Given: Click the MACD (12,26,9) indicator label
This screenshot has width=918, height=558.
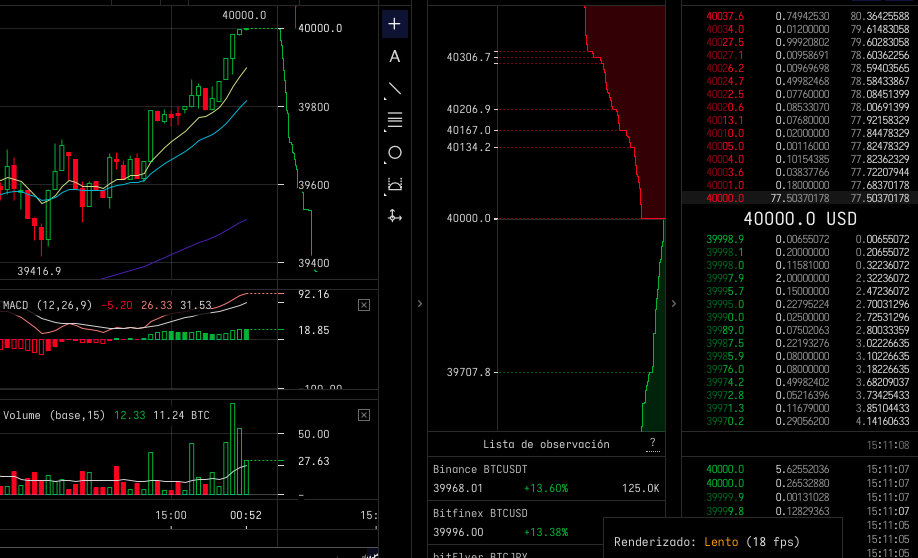Looking at the screenshot, I should (47, 305).
